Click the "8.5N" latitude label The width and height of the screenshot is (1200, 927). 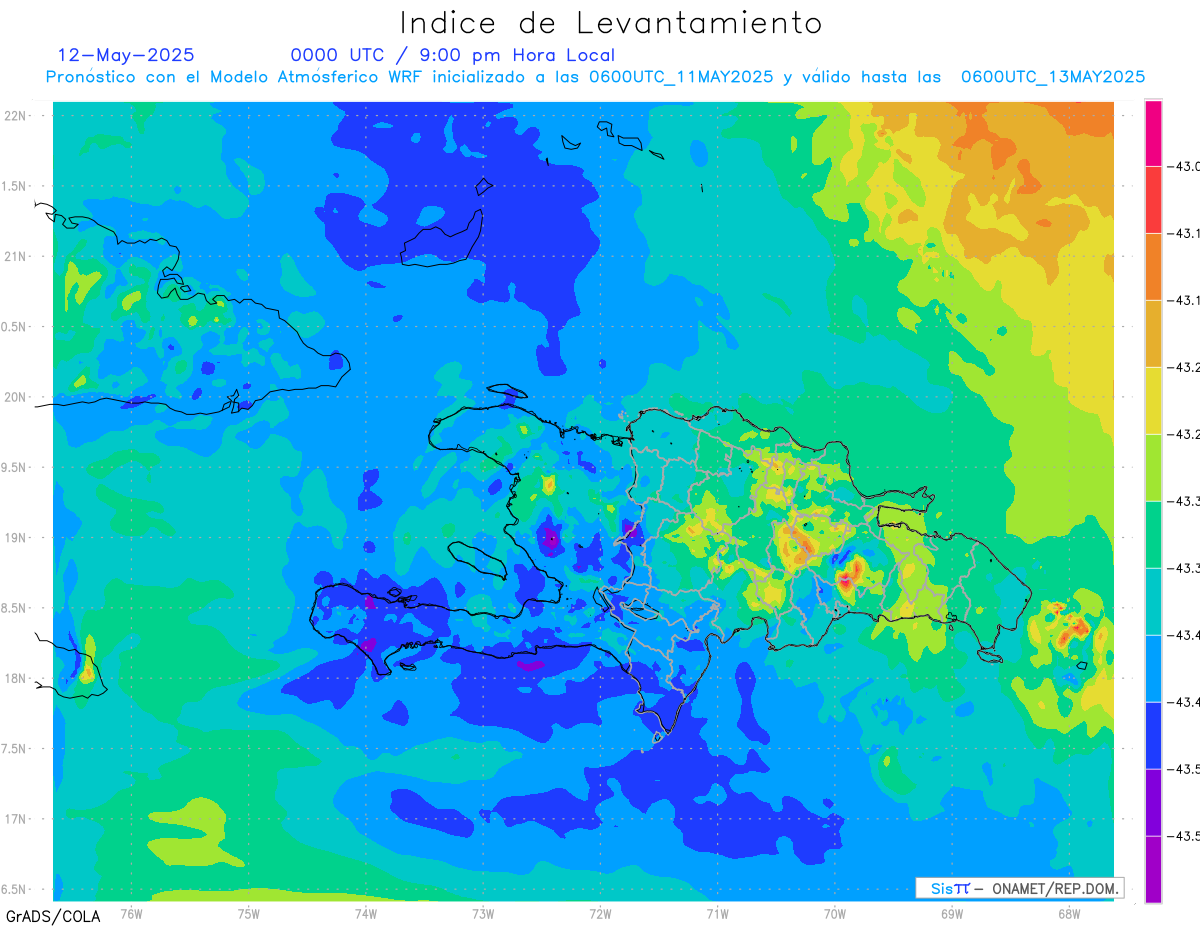(x=14, y=608)
